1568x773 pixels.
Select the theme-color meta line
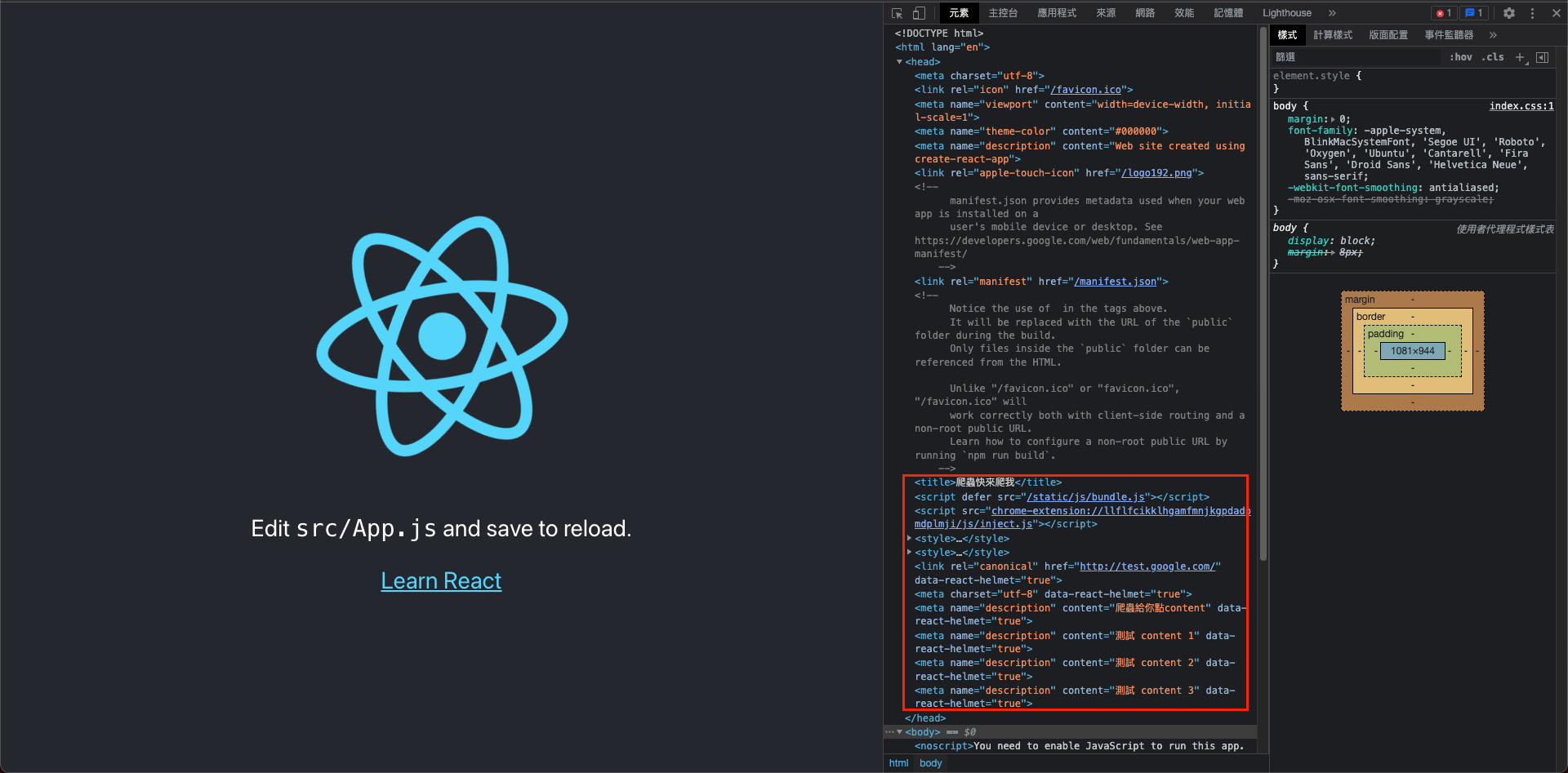click(1041, 131)
